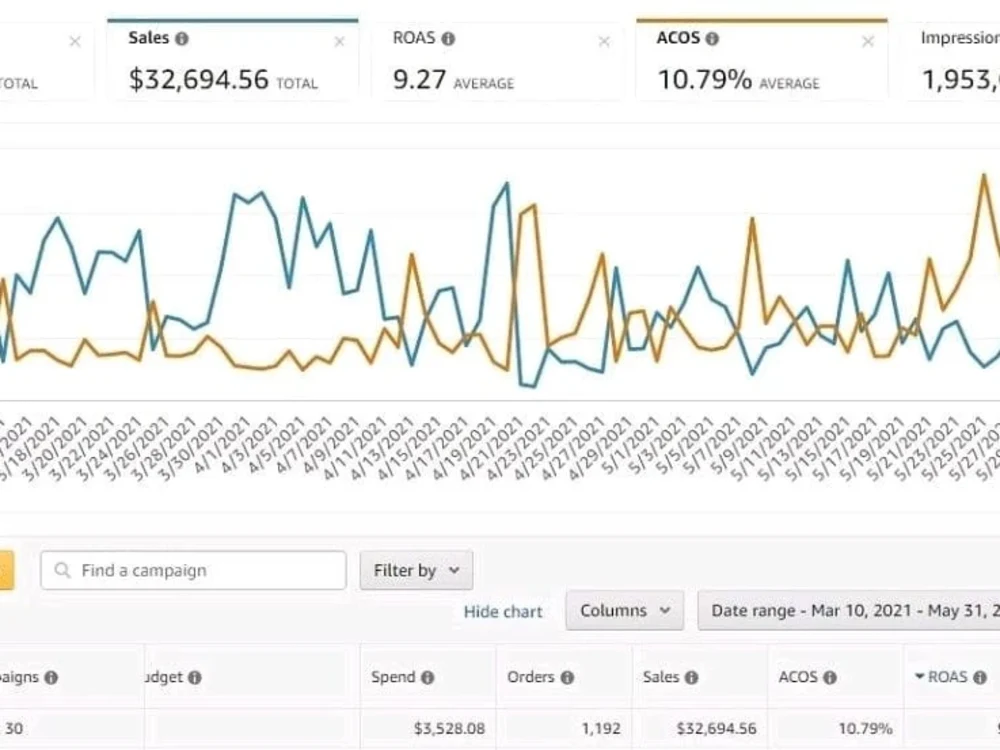Click info icon beside Sales column header

pos(691,677)
